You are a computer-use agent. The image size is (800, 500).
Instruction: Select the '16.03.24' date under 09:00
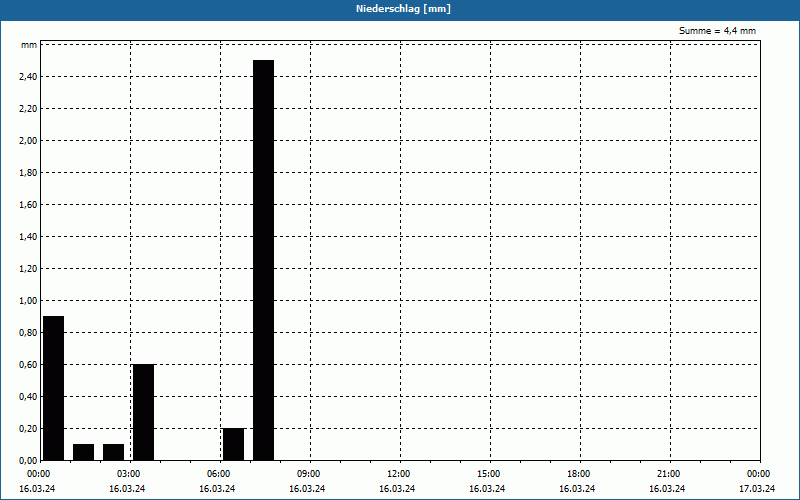[x=307, y=489]
